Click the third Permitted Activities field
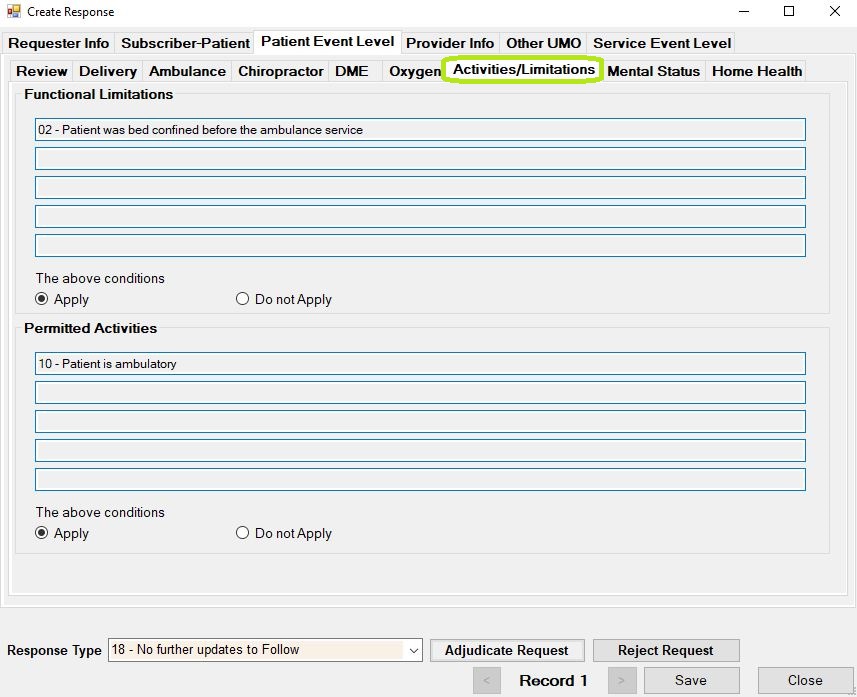 tap(420, 421)
